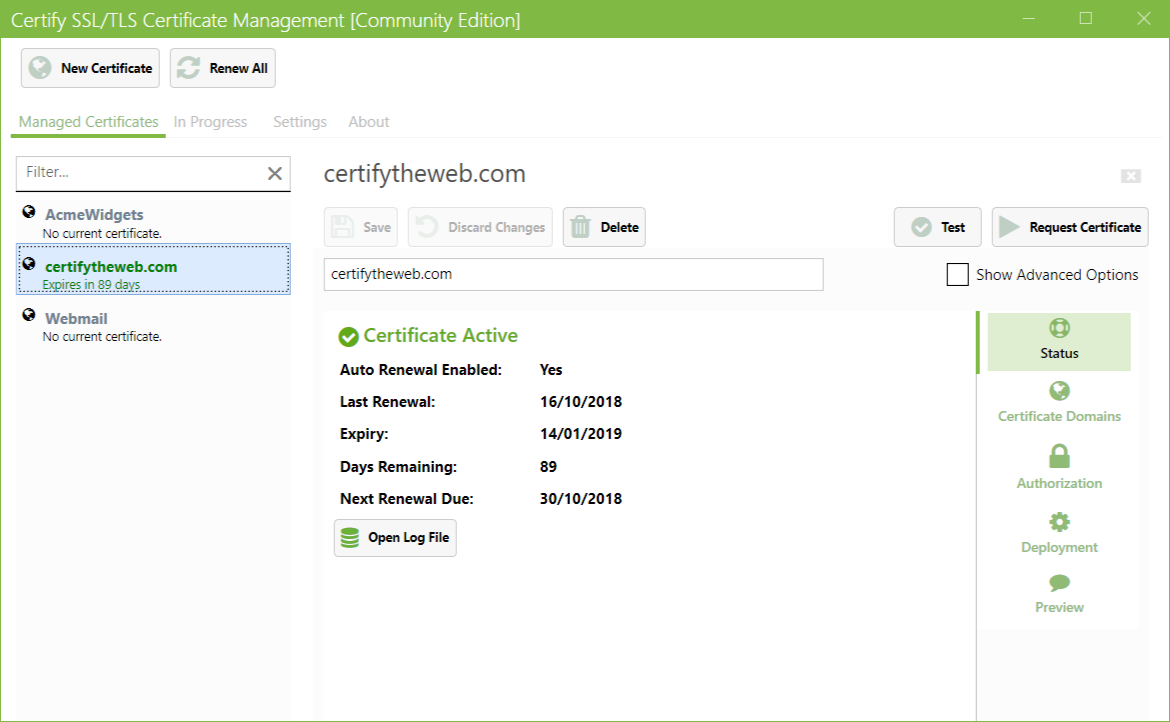The width and height of the screenshot is (1170, 722).
Task: Open the Authorization section
Action: [x=1059, y=467]
